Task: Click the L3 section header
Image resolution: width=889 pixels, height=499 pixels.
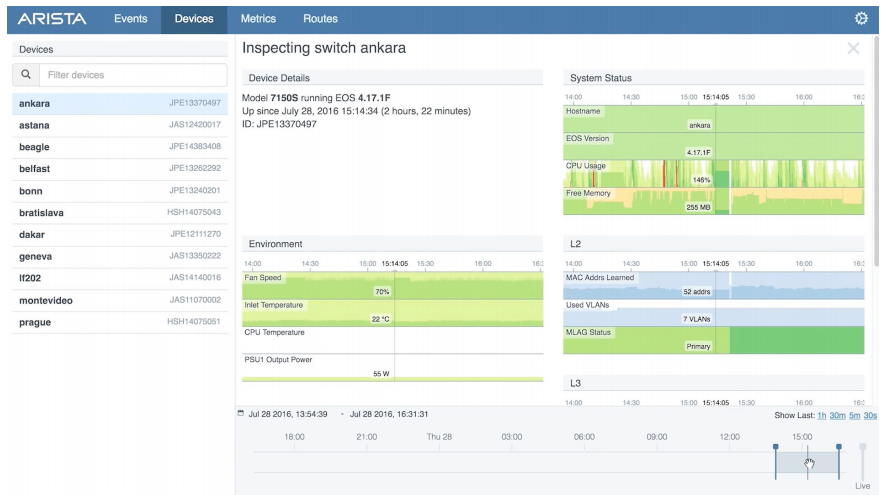Action: coord(713,383)
